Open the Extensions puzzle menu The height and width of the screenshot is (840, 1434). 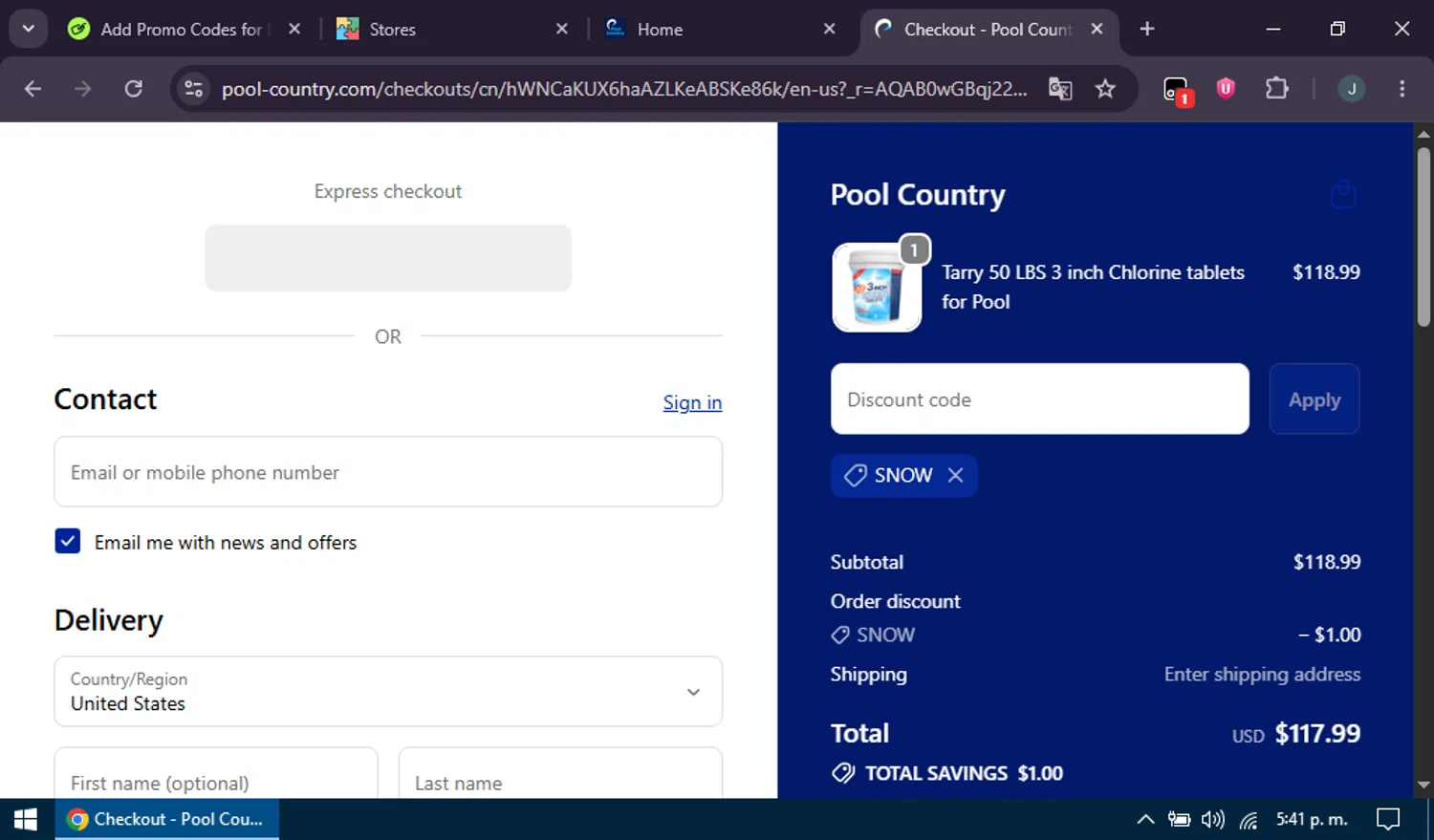point(1276,89)
